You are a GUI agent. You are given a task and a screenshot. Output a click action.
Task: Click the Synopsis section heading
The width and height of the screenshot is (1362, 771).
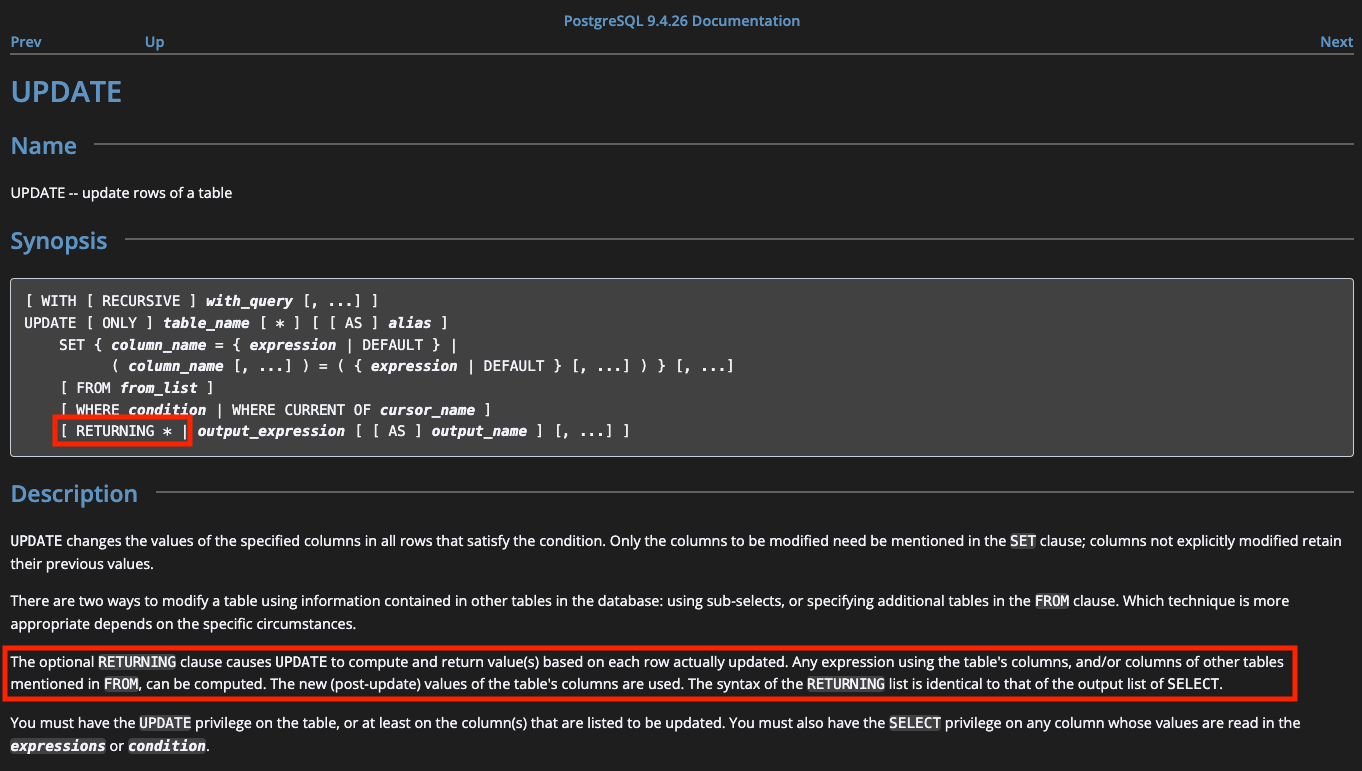[59, 242]
